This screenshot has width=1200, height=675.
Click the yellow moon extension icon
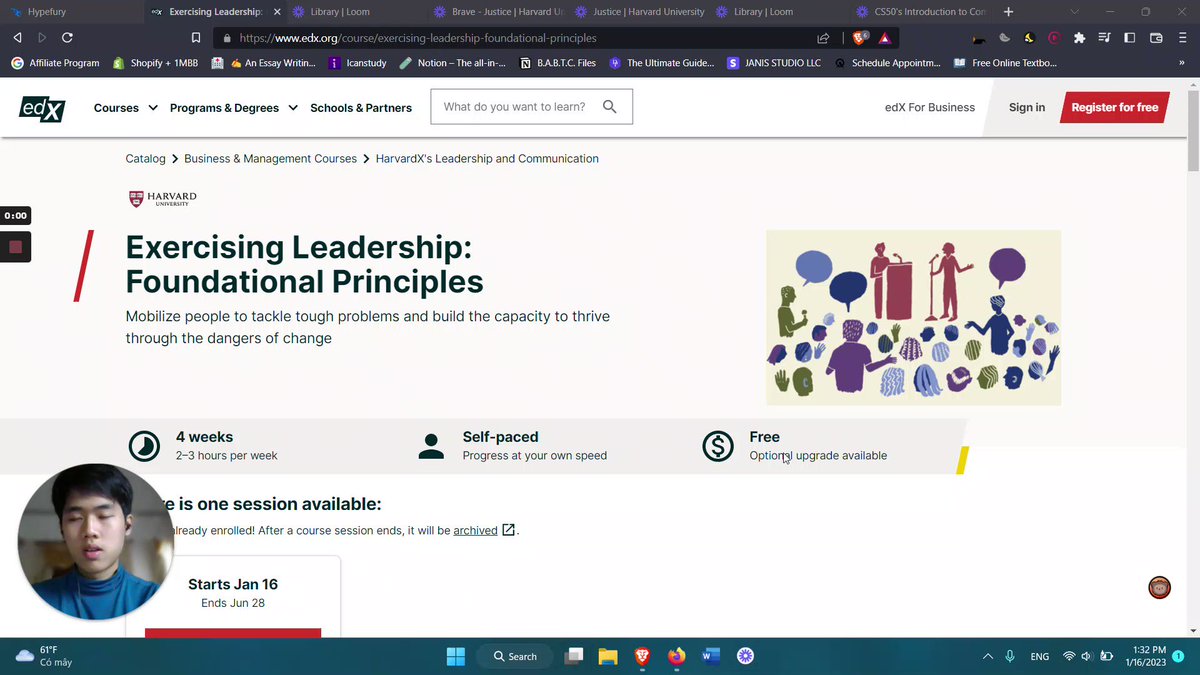click(1029, 38)
